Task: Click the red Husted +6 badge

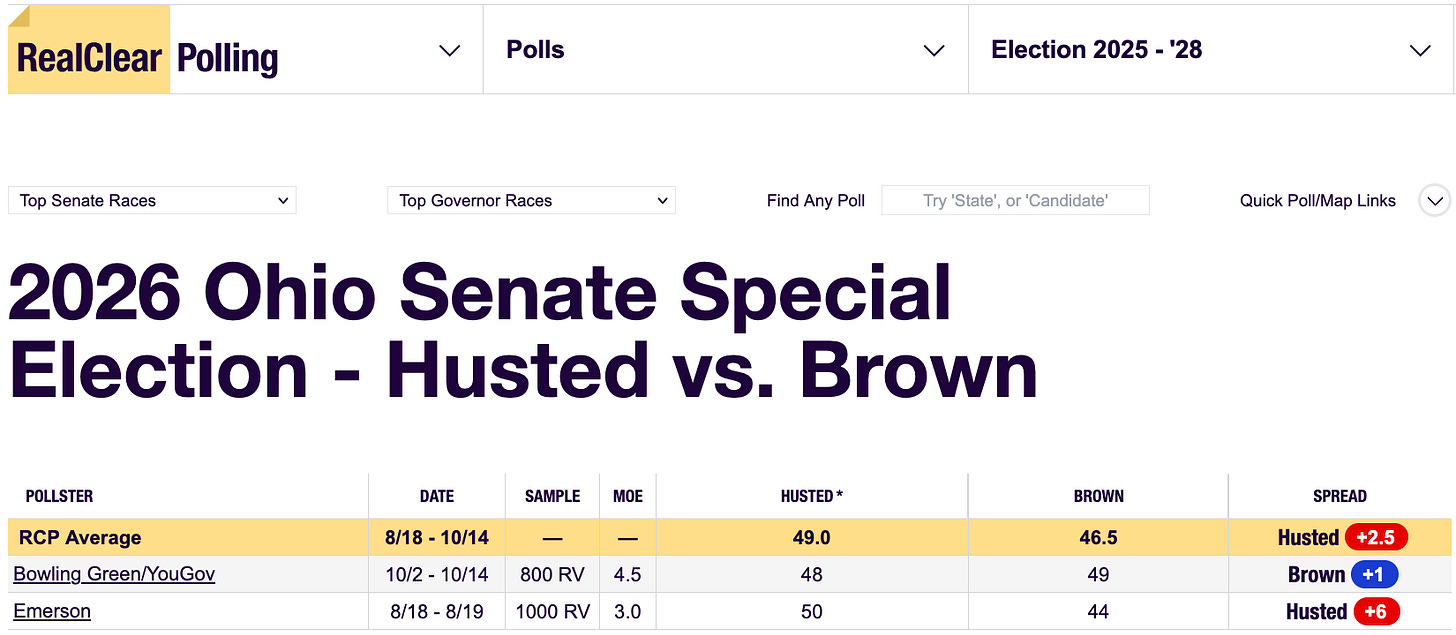Action: click(x=1376, y=611)
